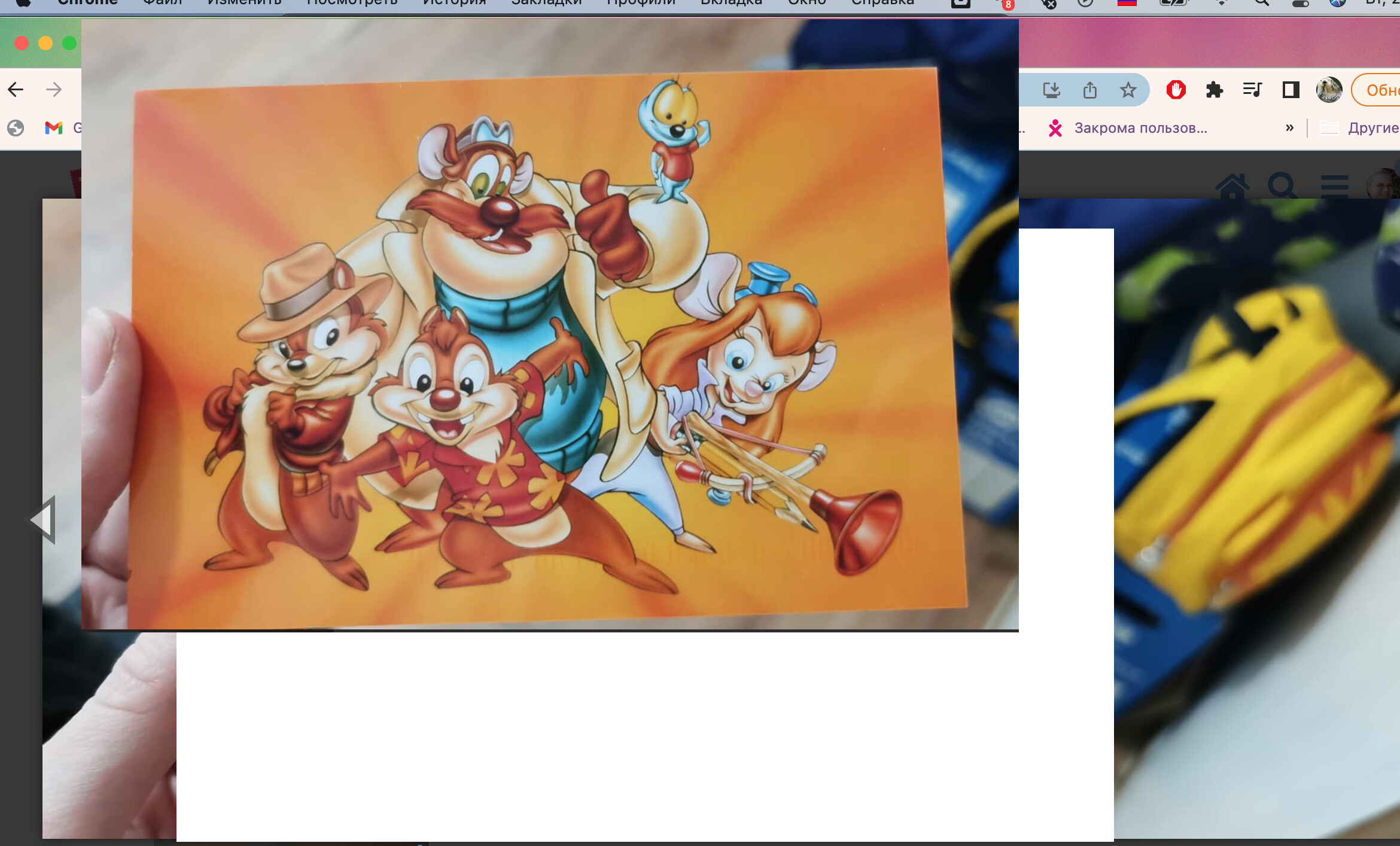This screenshot has height=846, width=1400.
Task: Open the media controls playlist icon
Action: pos(1252,90)
